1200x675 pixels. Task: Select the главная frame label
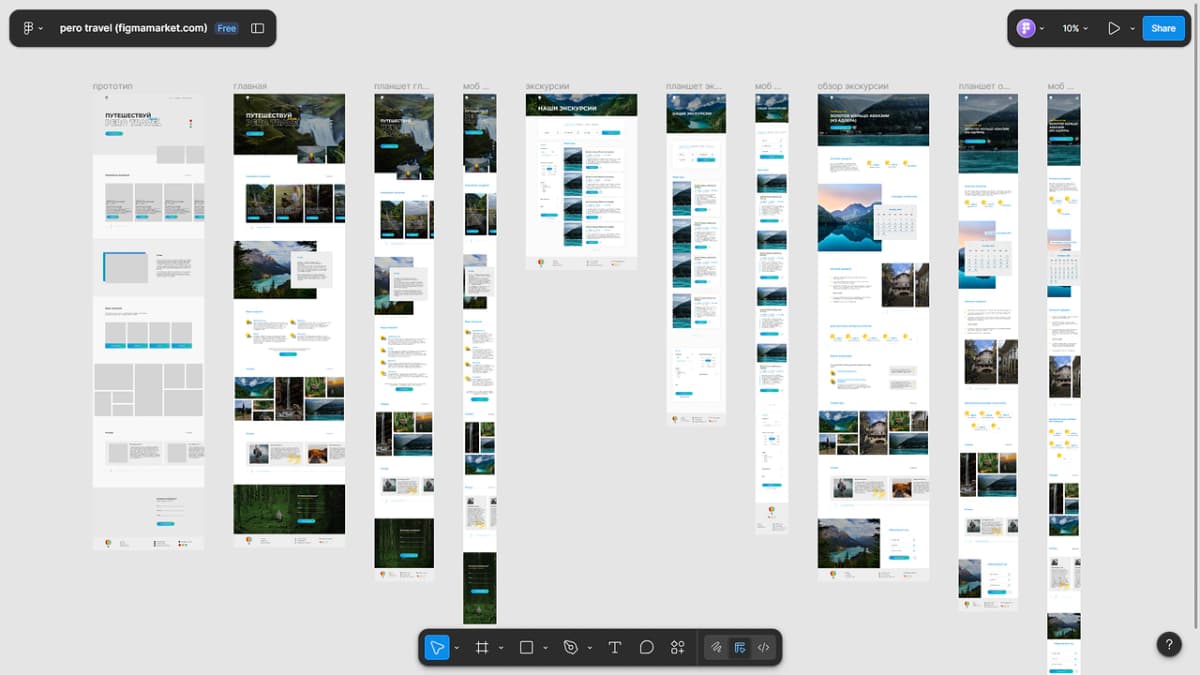tap(250, 87)
